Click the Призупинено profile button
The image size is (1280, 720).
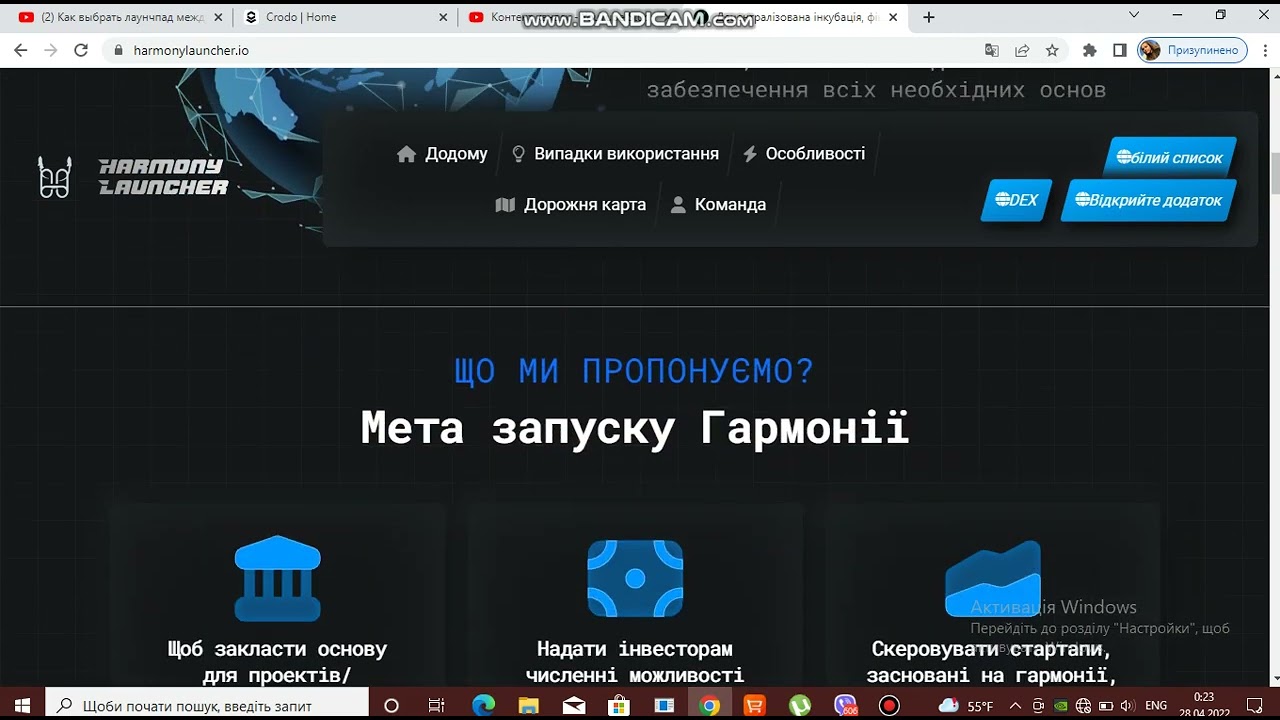coord(1192,50)
